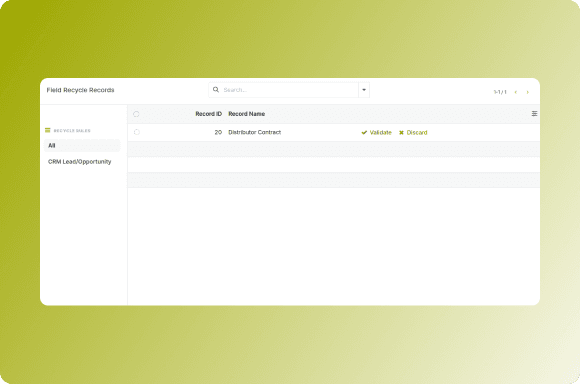Go to the next page arrow
This screenshot has height=384, width=580.
click(x=527, y=92)
